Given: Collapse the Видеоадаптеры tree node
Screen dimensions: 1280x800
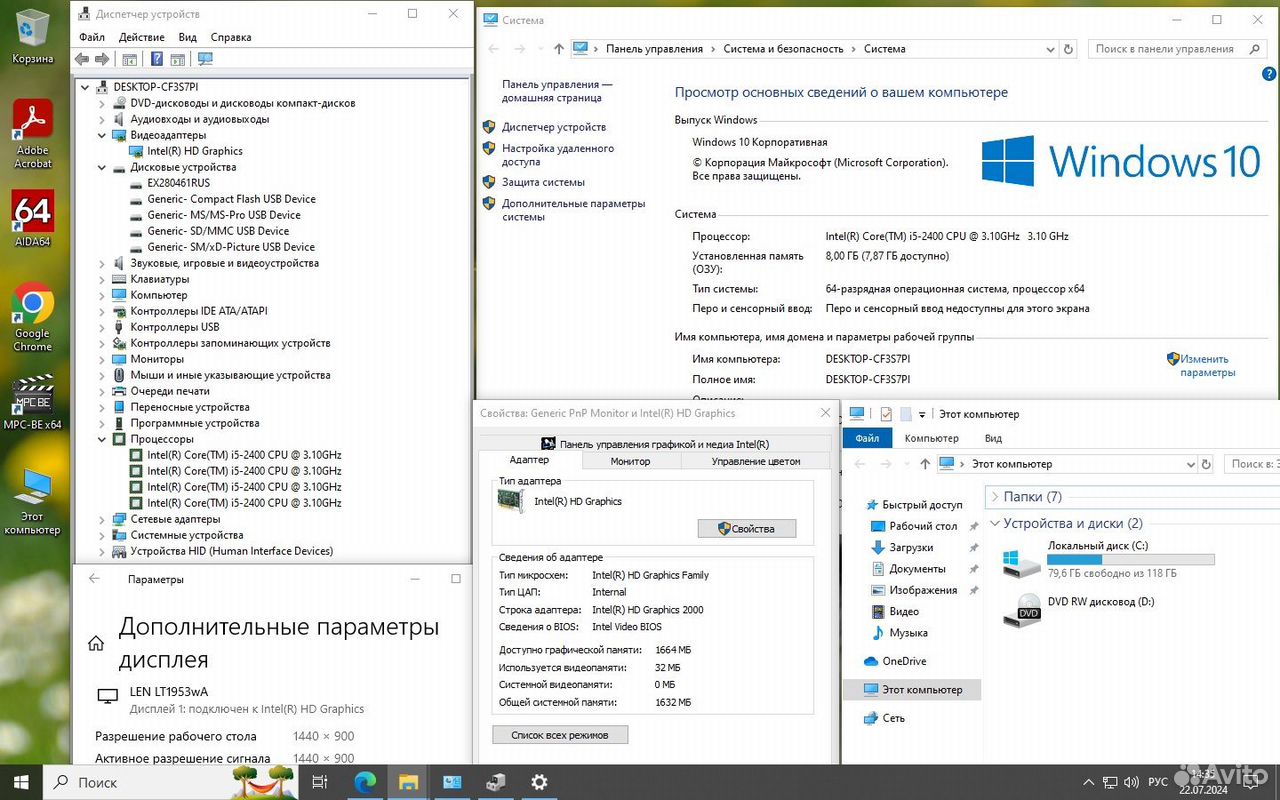Looking at the screenshot, I should [x=102, y=135].
